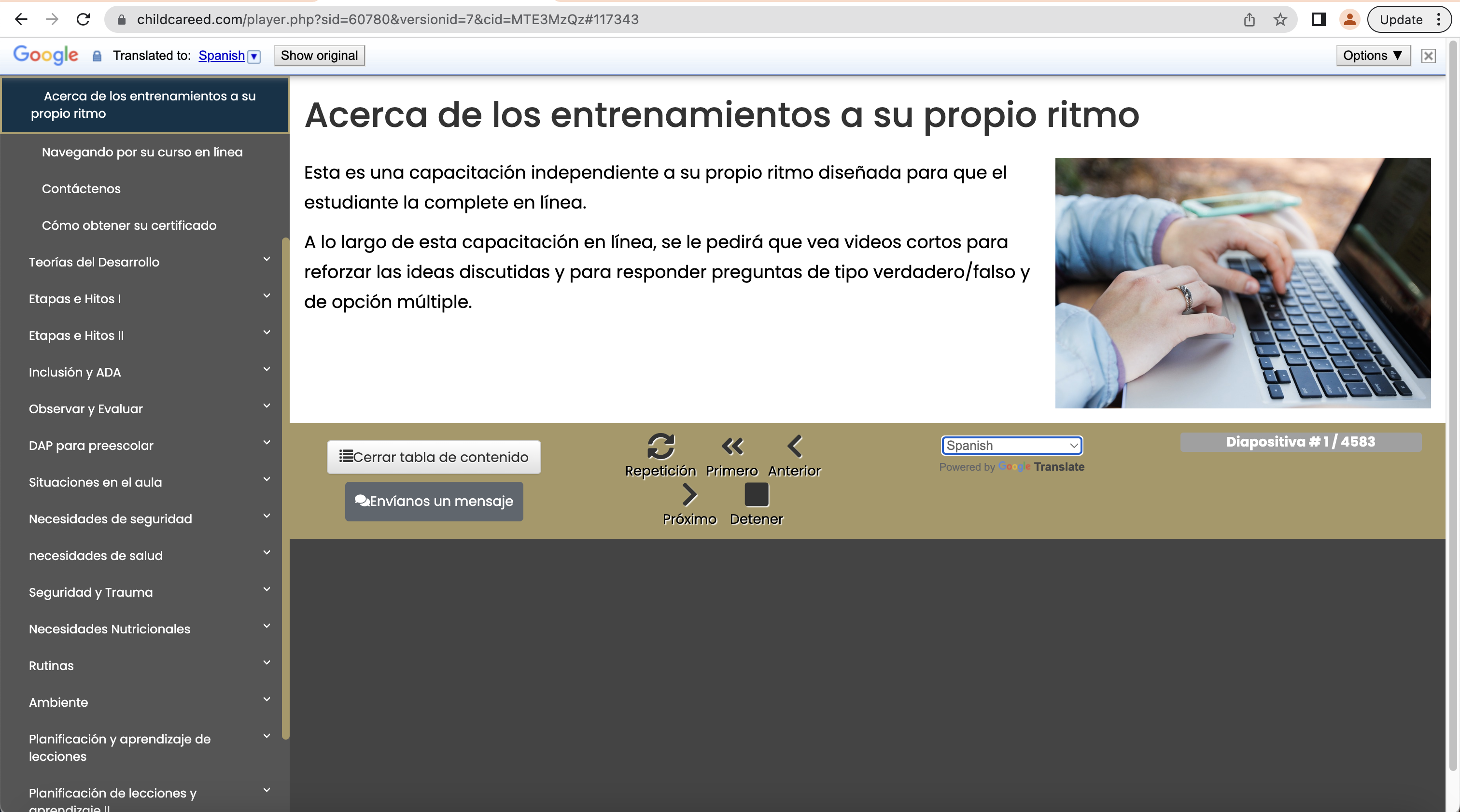Image resolution: width=1460 pixels, height=812 pixels.
Task: Click the Navegando por su curso en línea menu item
Action: tap(142, 151)
